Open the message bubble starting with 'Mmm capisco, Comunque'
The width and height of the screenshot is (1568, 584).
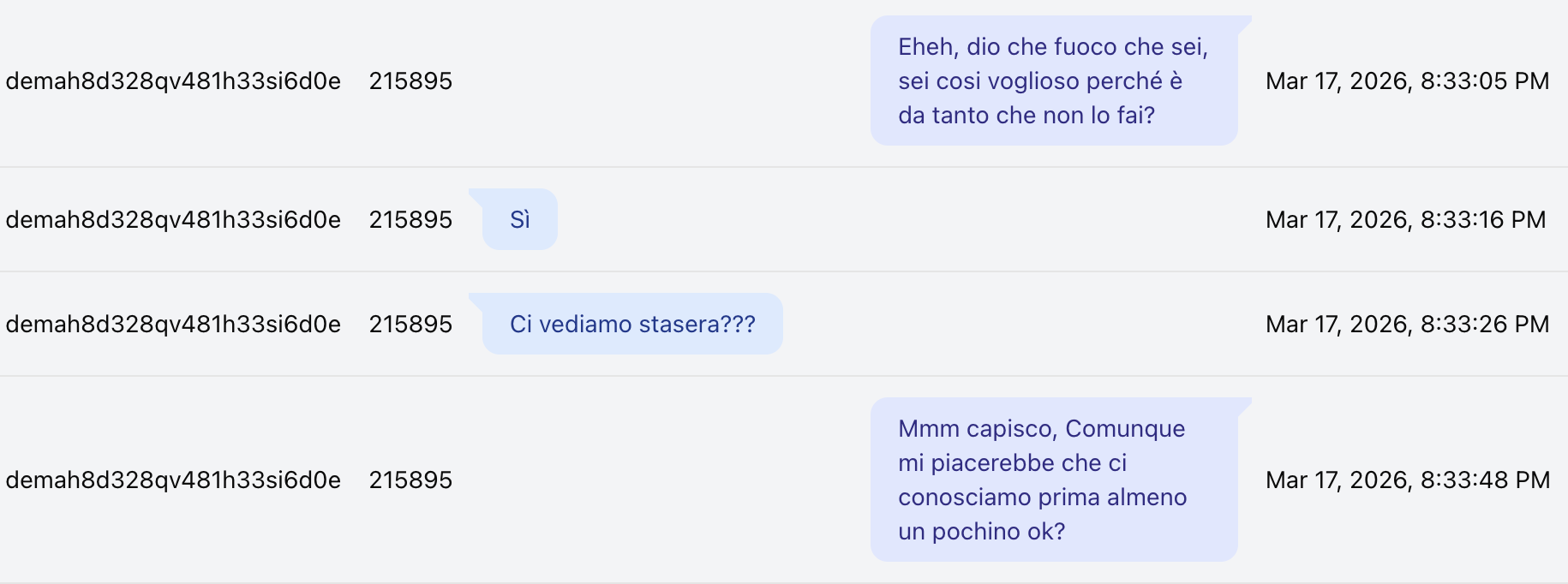click(1053, 480)
